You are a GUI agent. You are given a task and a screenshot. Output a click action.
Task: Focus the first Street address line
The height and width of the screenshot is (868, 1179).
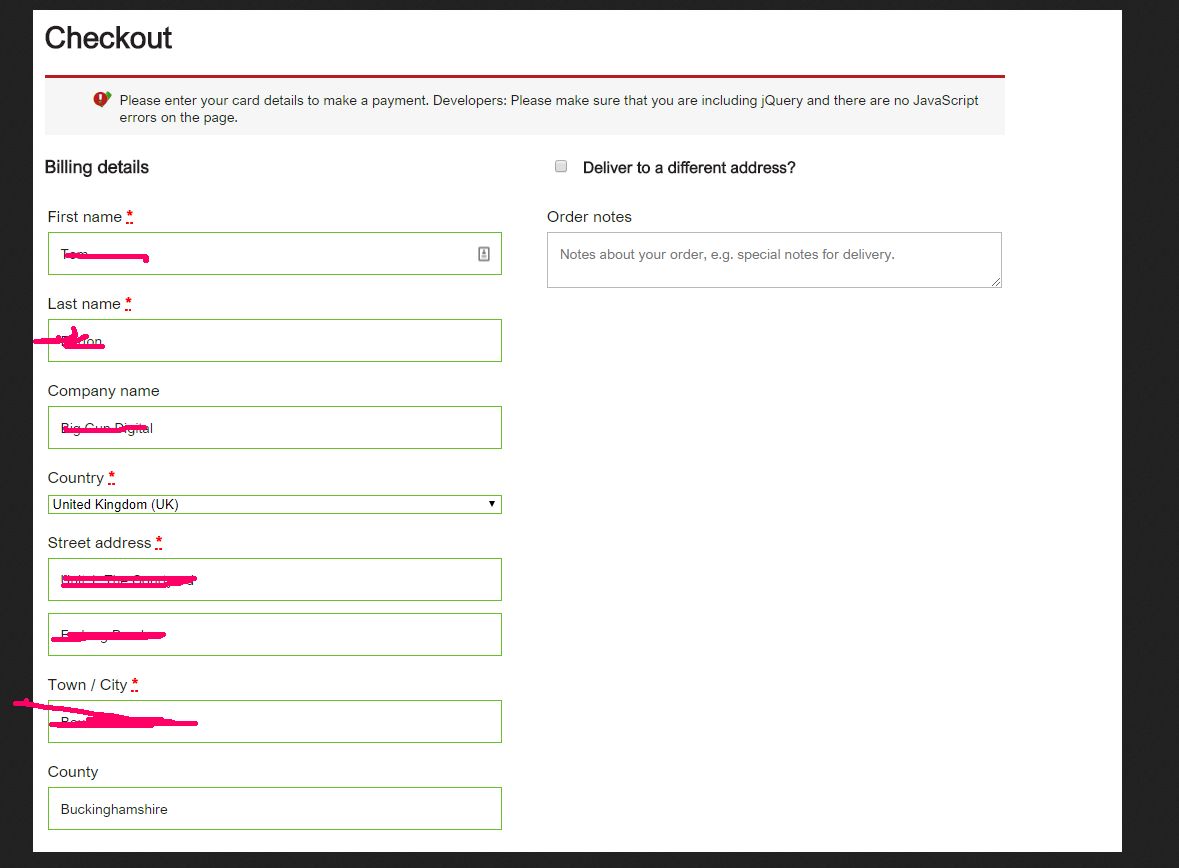click(x=274, y=579)
